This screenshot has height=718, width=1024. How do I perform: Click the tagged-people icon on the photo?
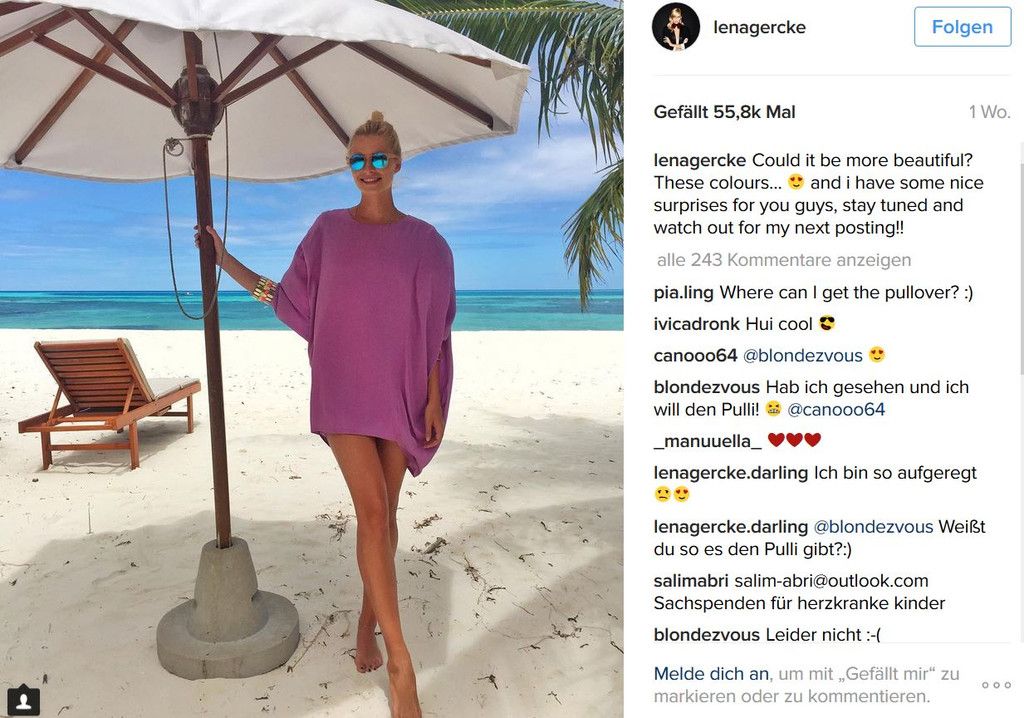pos(24,701)
